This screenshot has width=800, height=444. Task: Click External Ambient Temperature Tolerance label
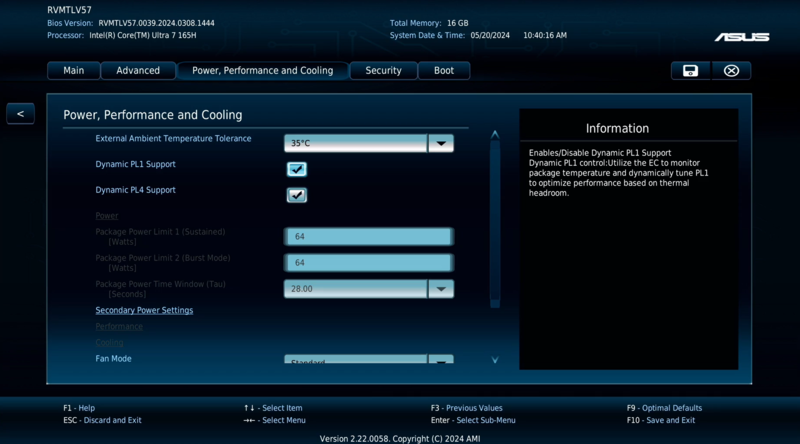coord(173,139)
